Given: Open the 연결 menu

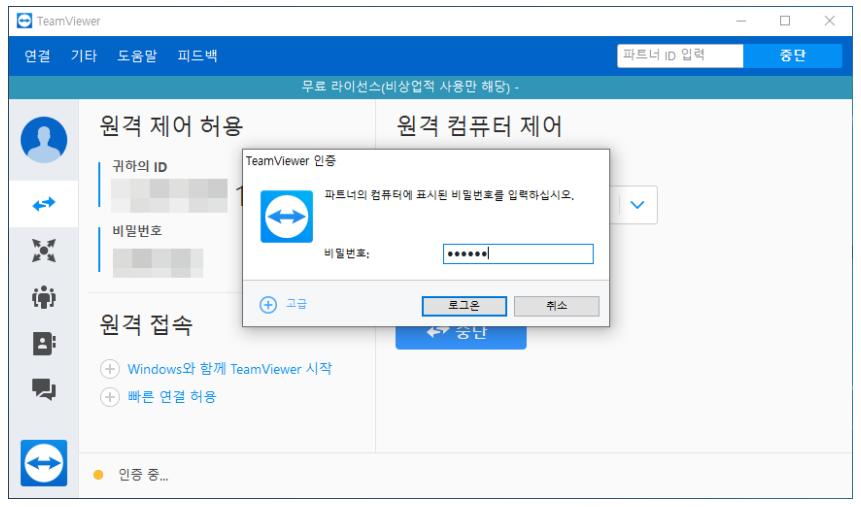Looking at the screenshot, I should tap(37, 55).
